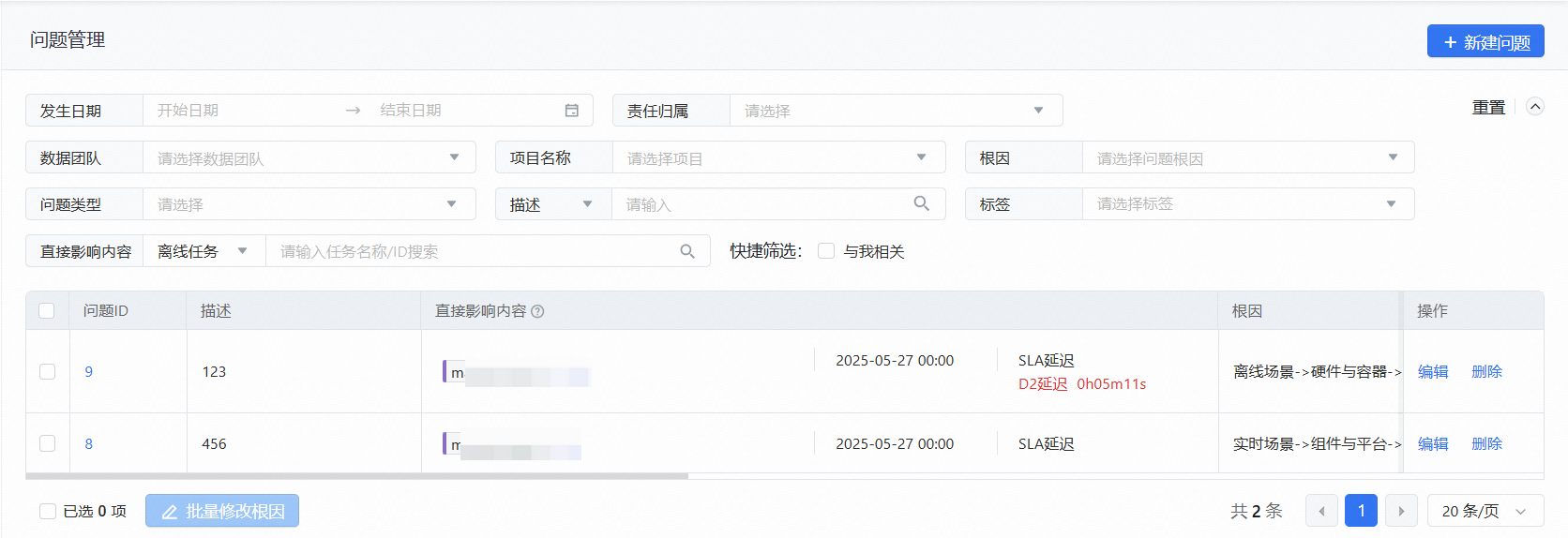Image resolution: width=1568 pixels, height=538 pixels.
Task: Click 共 2 条 total count text
Action: point(1257,511)
